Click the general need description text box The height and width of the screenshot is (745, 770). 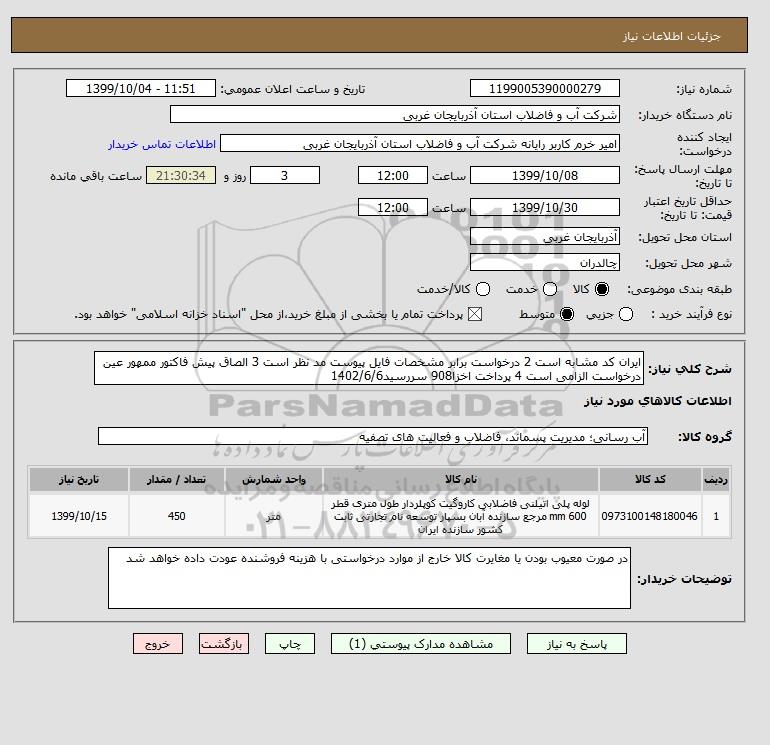tap(369, 368)
